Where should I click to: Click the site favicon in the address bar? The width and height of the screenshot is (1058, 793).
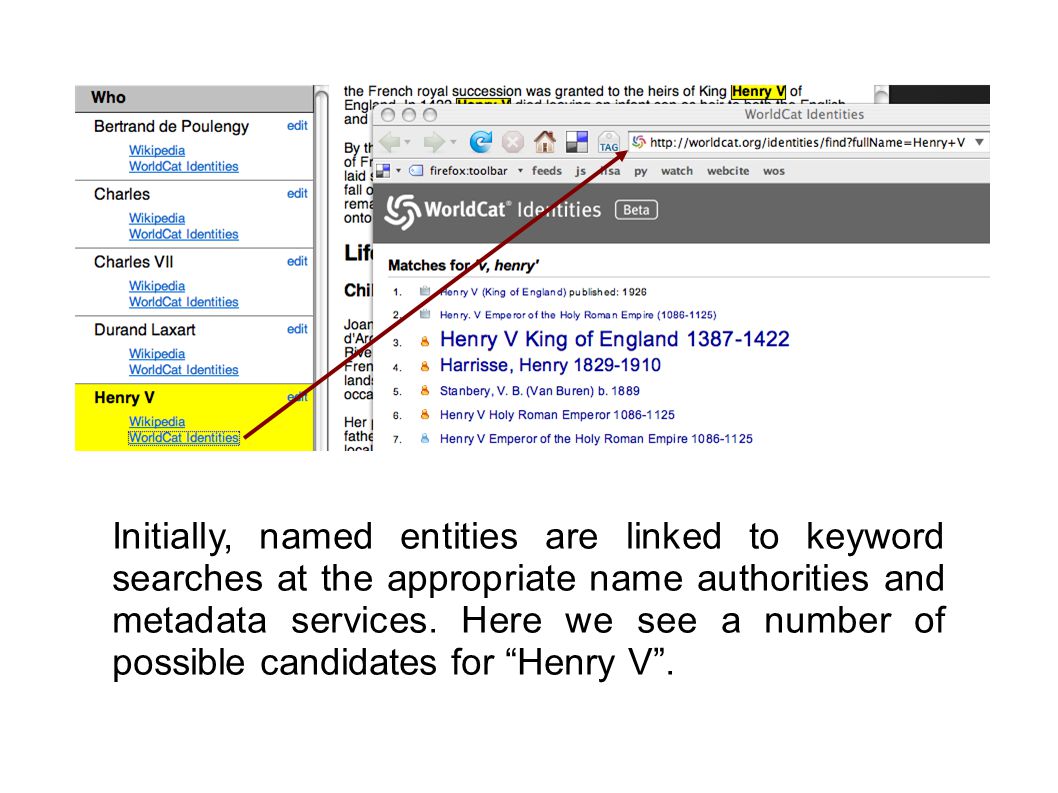[638, 142]
